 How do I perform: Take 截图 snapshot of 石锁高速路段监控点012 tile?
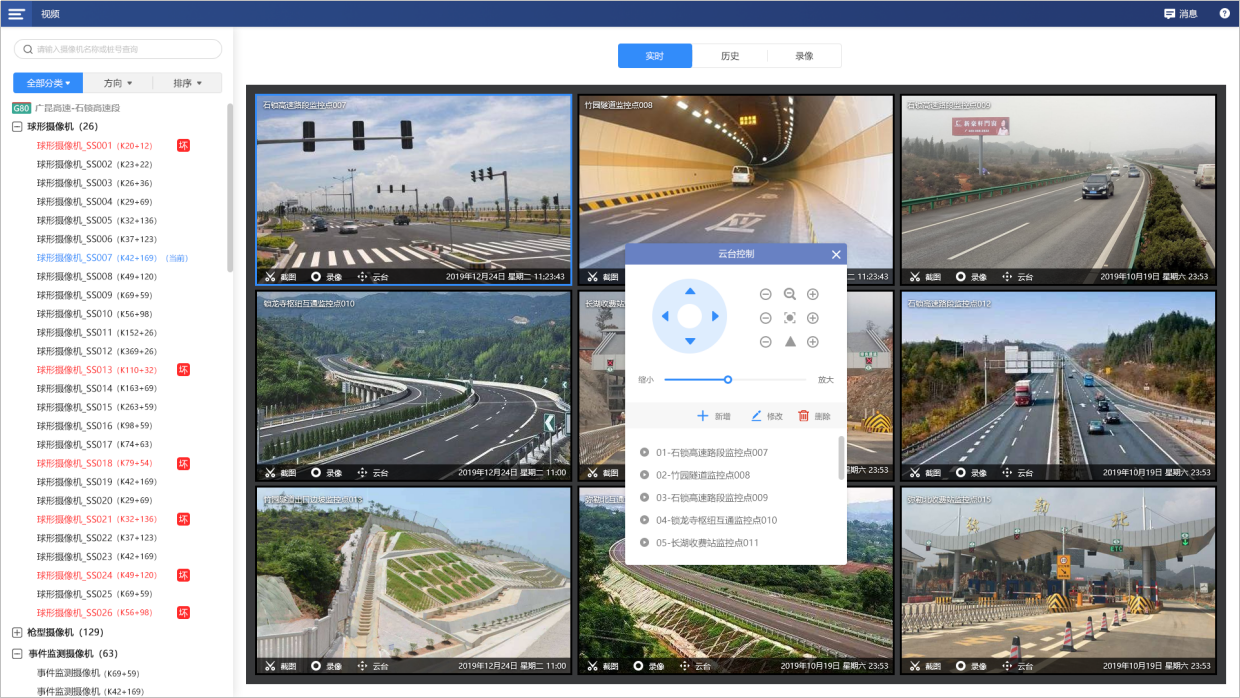tap(924, 472)
